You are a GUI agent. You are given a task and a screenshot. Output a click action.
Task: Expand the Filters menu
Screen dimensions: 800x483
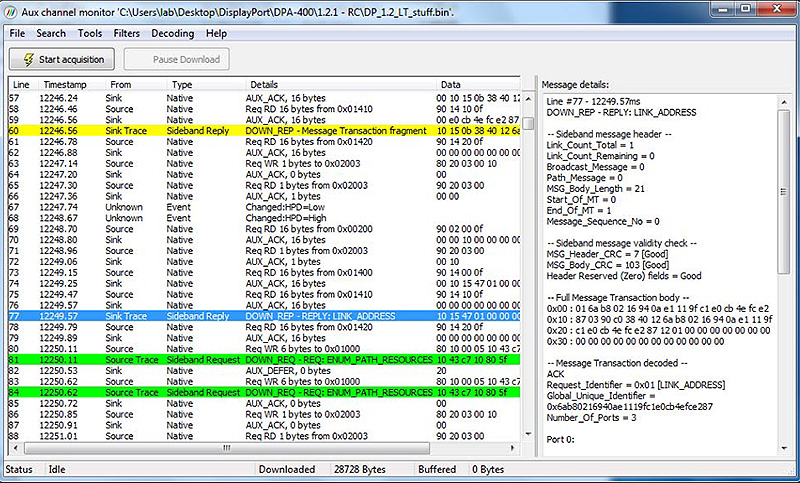click(x=127, y=33)
